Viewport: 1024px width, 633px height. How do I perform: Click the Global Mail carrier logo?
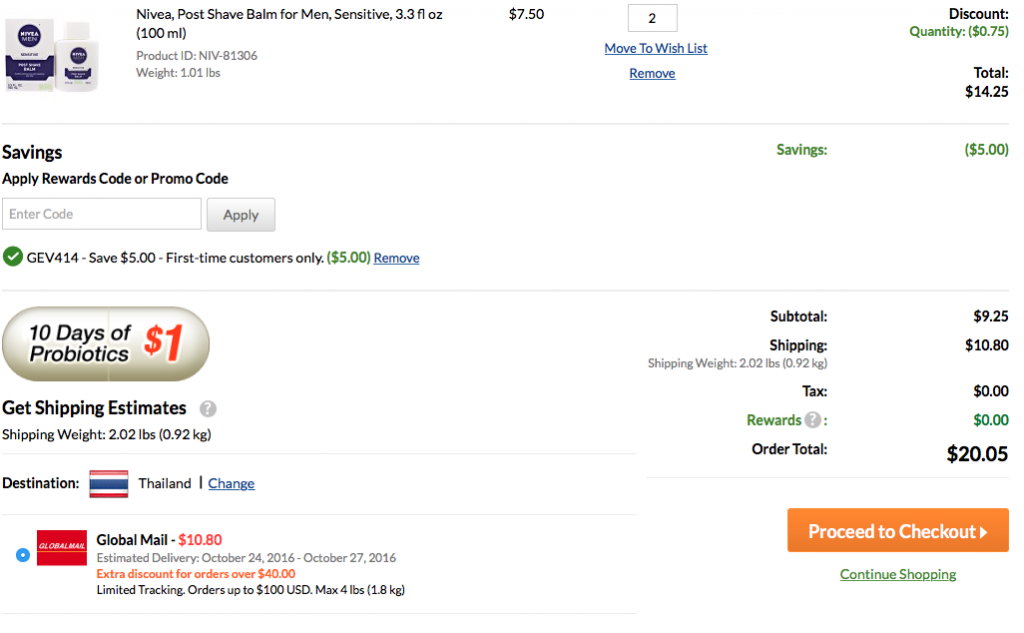pyautogui.click(x=61, y=547)
